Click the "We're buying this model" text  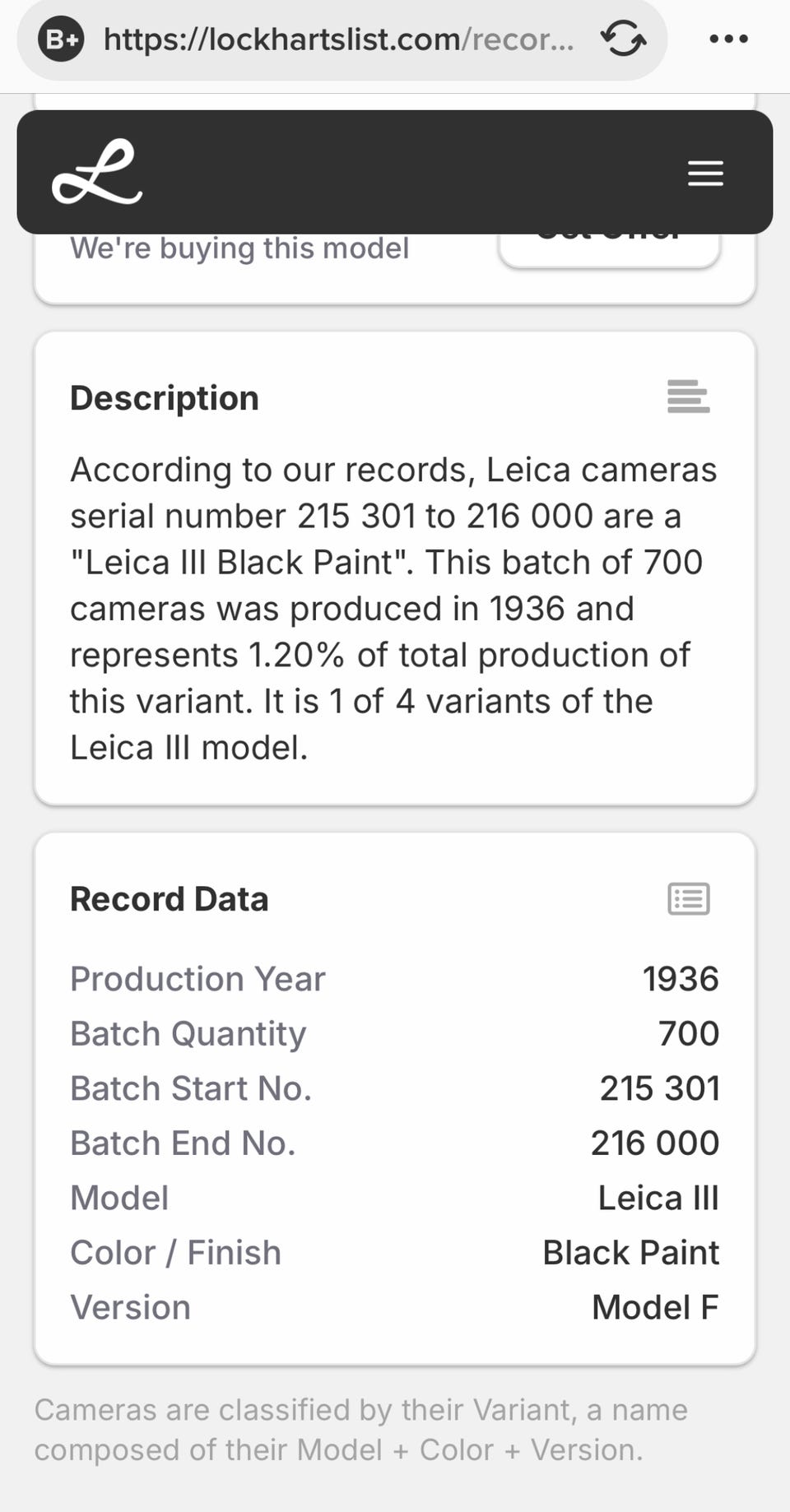239,248
